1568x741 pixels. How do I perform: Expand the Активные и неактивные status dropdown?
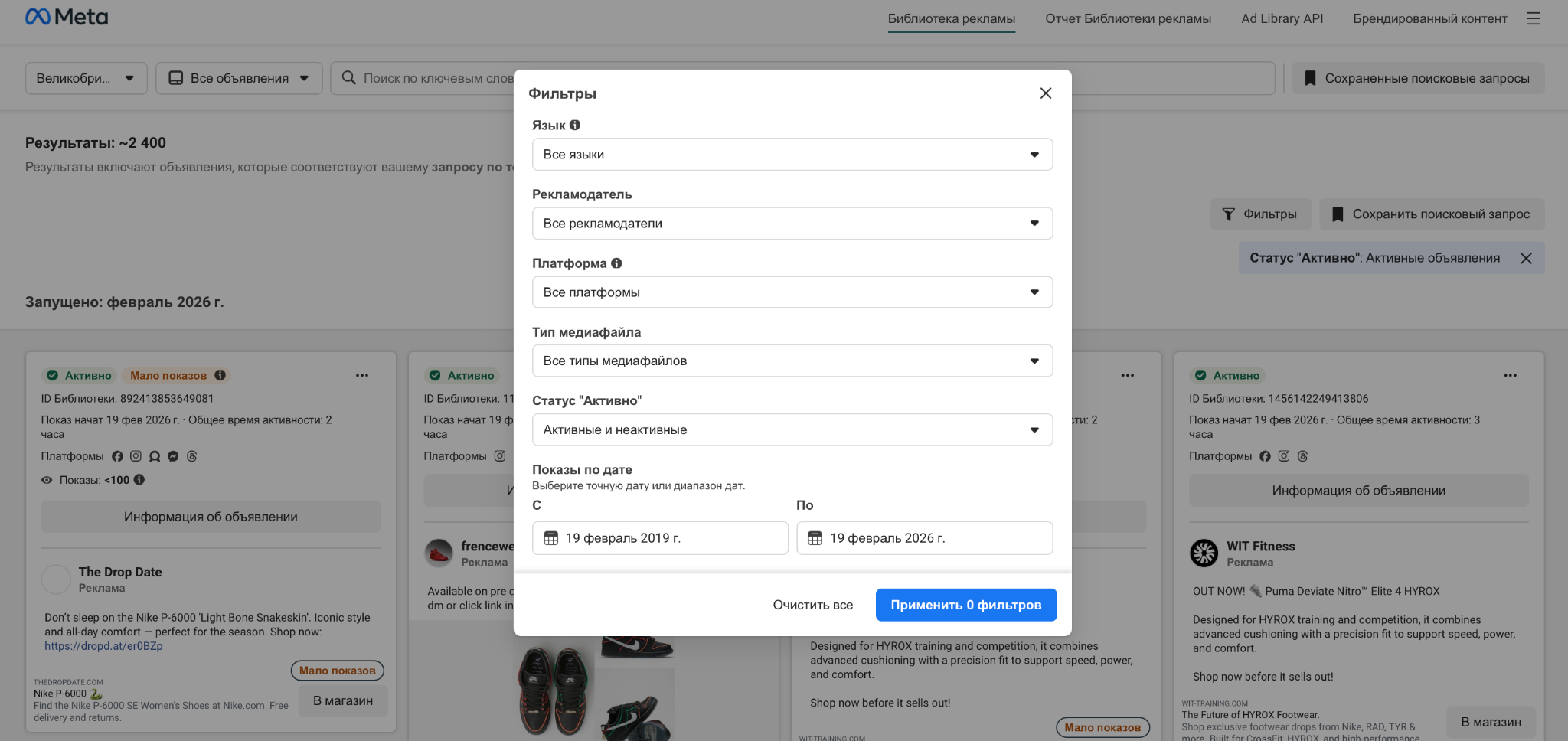[x=792, y=429]
